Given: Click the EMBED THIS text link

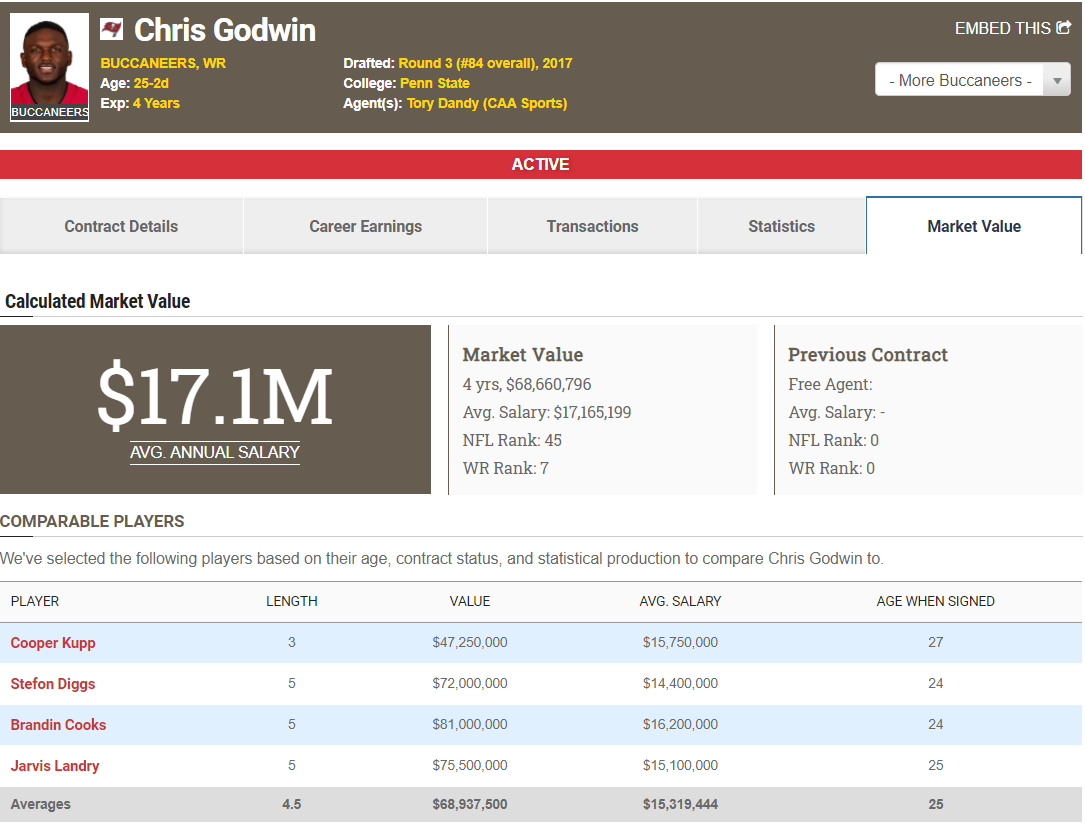Looking at the screenshot, I should [x=1002, y=28].
